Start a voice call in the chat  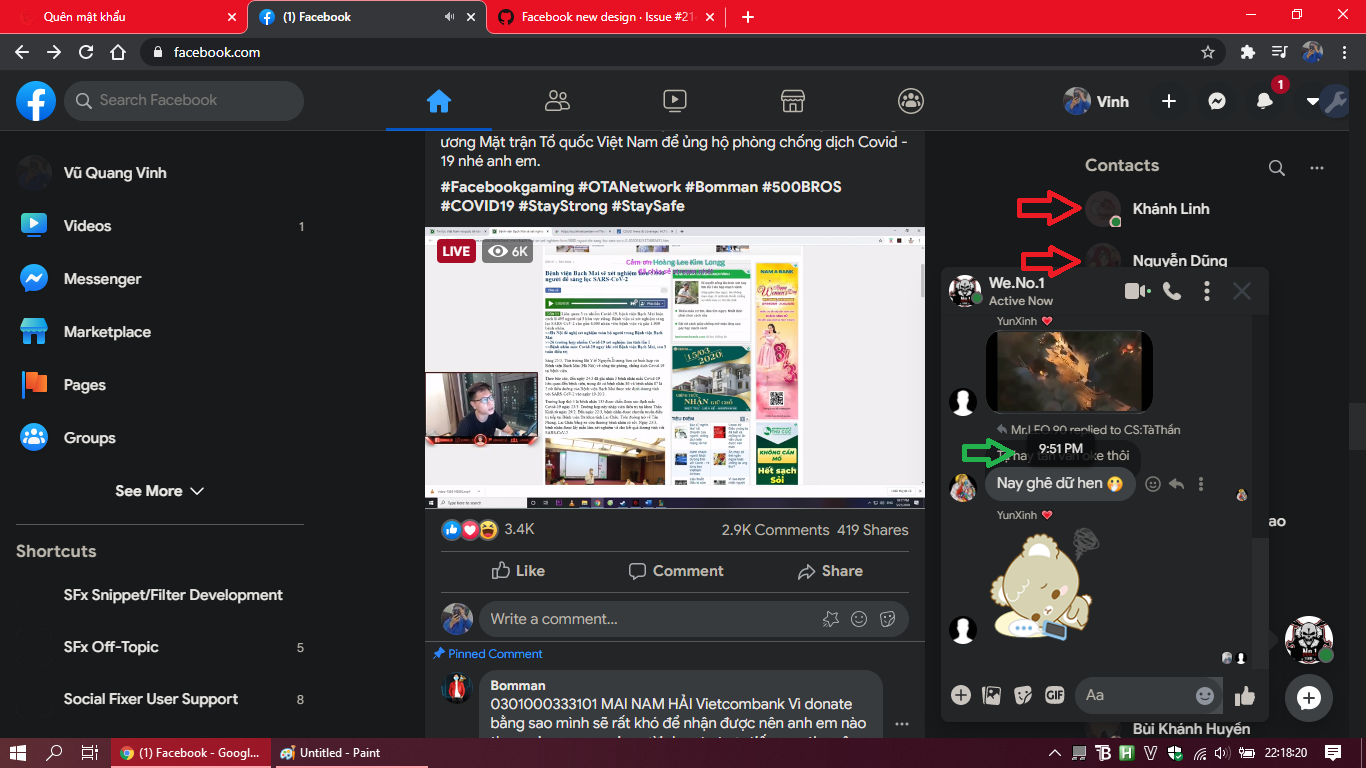[x=1170, y=289]
